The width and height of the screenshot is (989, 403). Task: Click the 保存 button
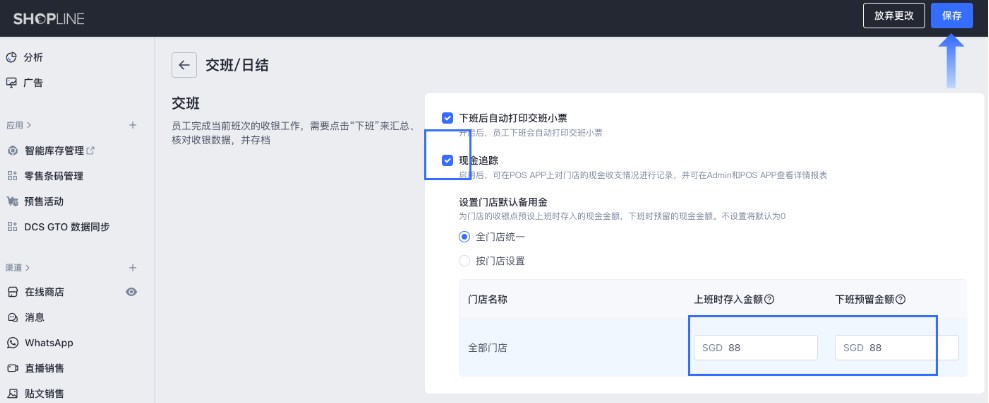point(951,16)
